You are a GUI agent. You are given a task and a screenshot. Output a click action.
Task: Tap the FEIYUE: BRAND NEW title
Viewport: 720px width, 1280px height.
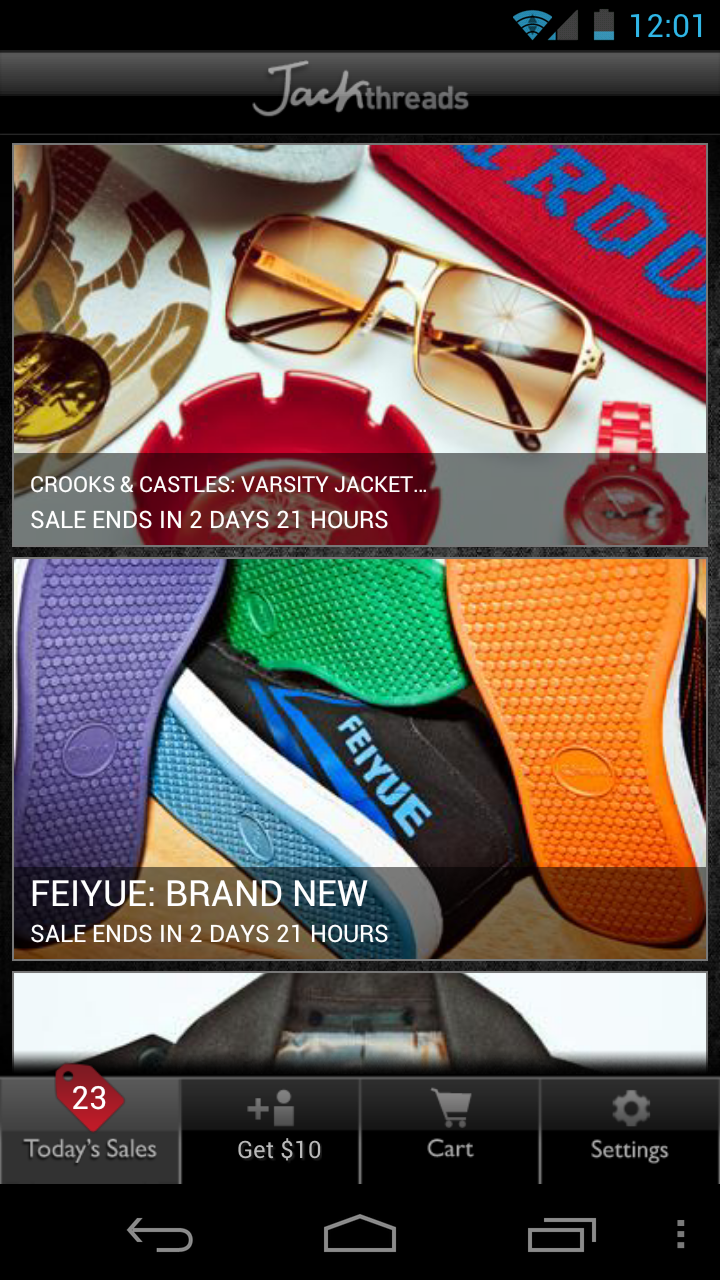point(199,893)
